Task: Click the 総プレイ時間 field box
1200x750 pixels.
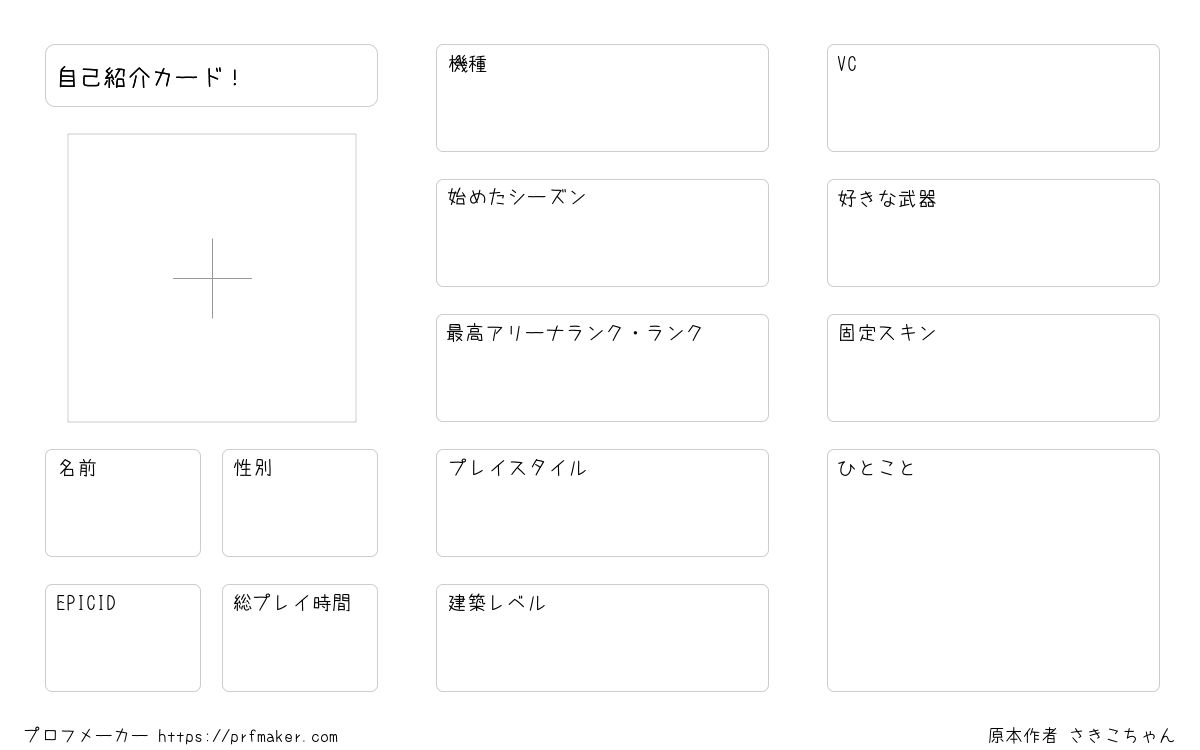Action: [x=300, y=638]
